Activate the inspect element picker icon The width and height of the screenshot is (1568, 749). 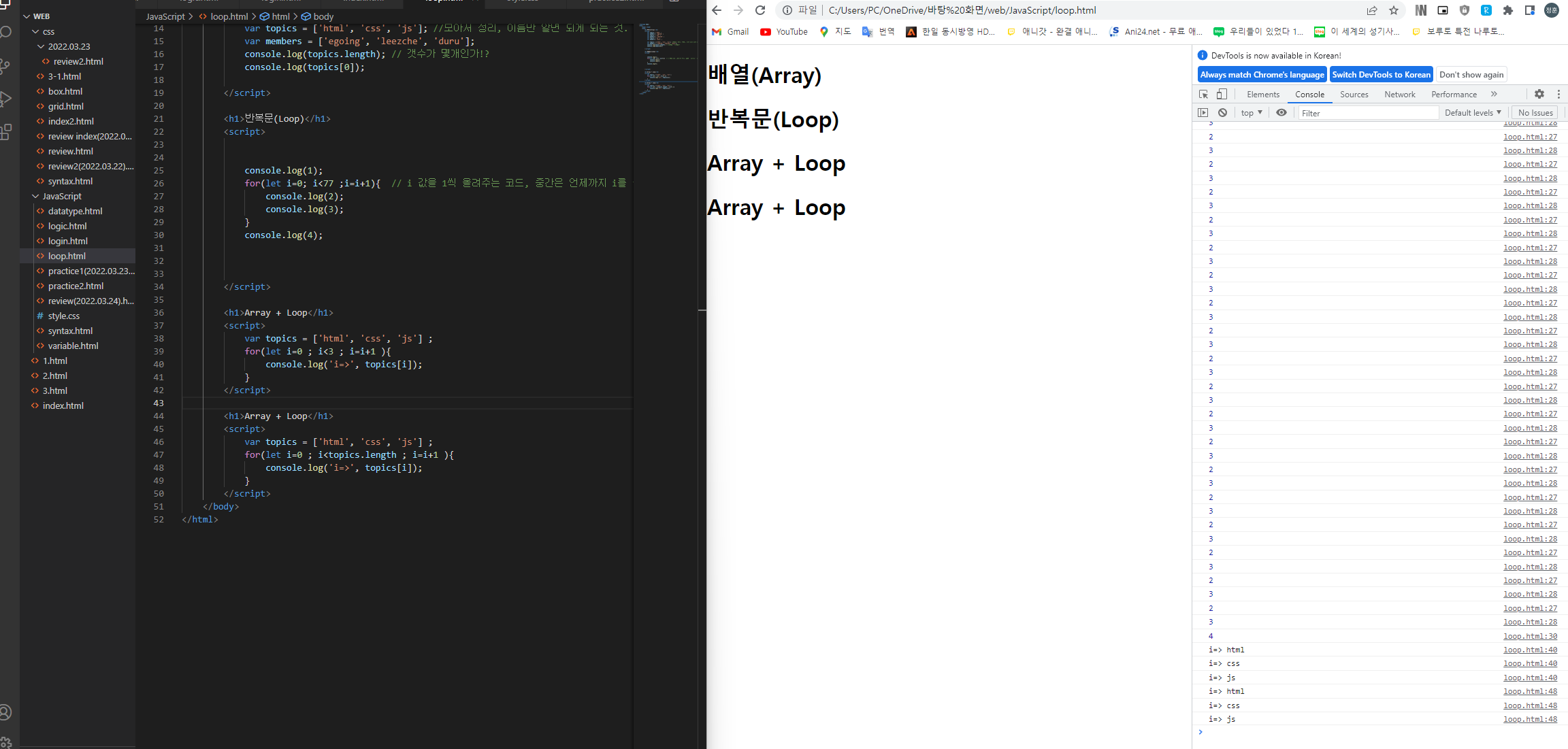click(x=1203, y=95)
